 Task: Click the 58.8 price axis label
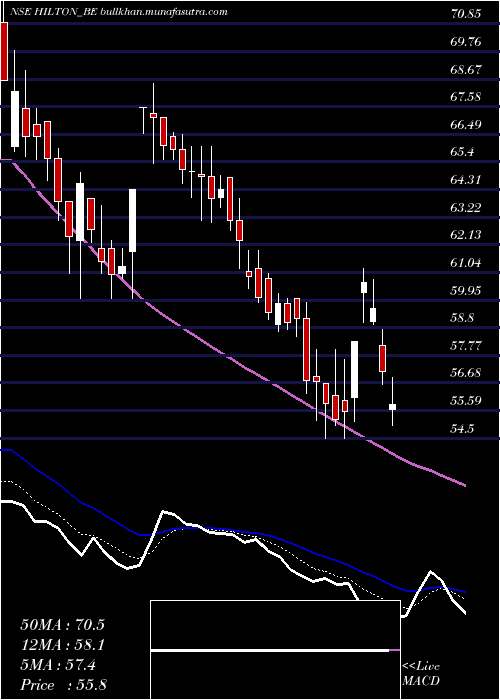[462, 318]
